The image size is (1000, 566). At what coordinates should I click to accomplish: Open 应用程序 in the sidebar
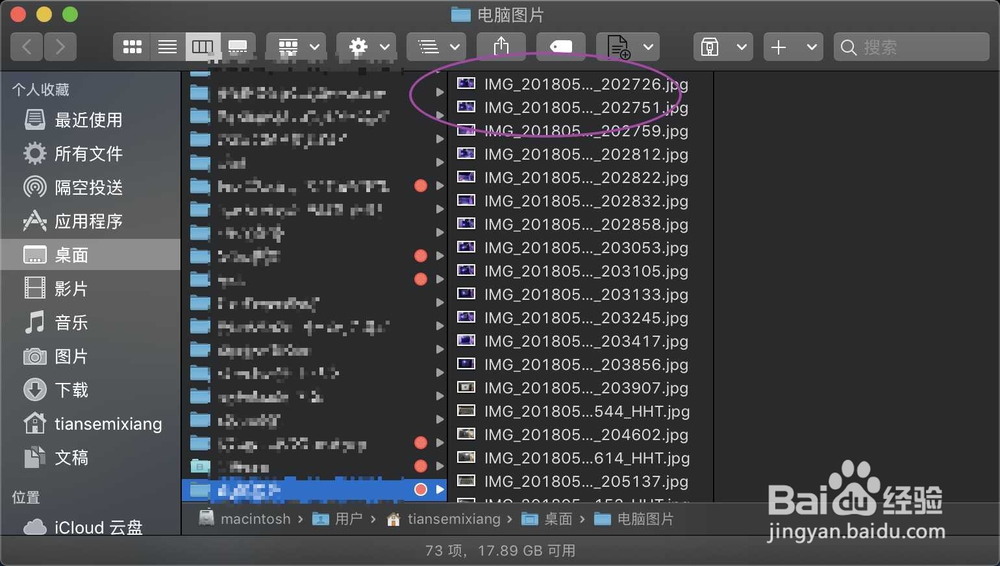click(90, 221)
